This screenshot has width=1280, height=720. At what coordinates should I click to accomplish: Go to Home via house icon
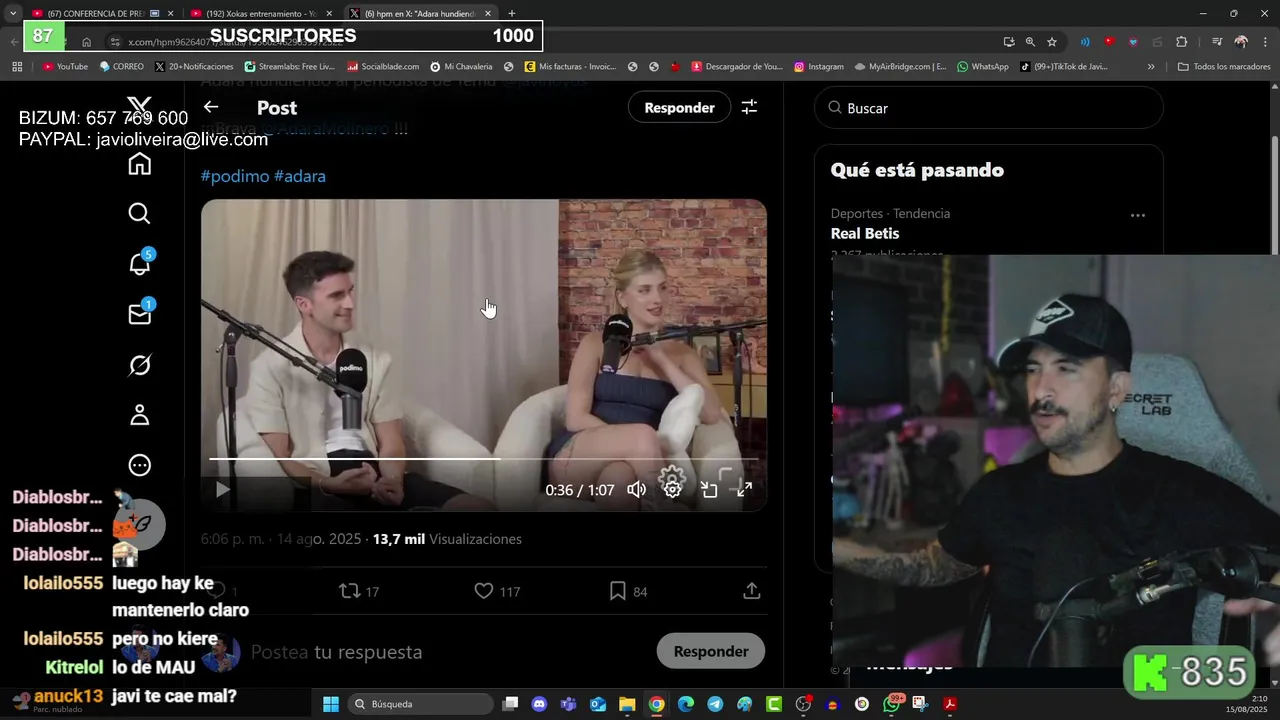pos(140,164)
